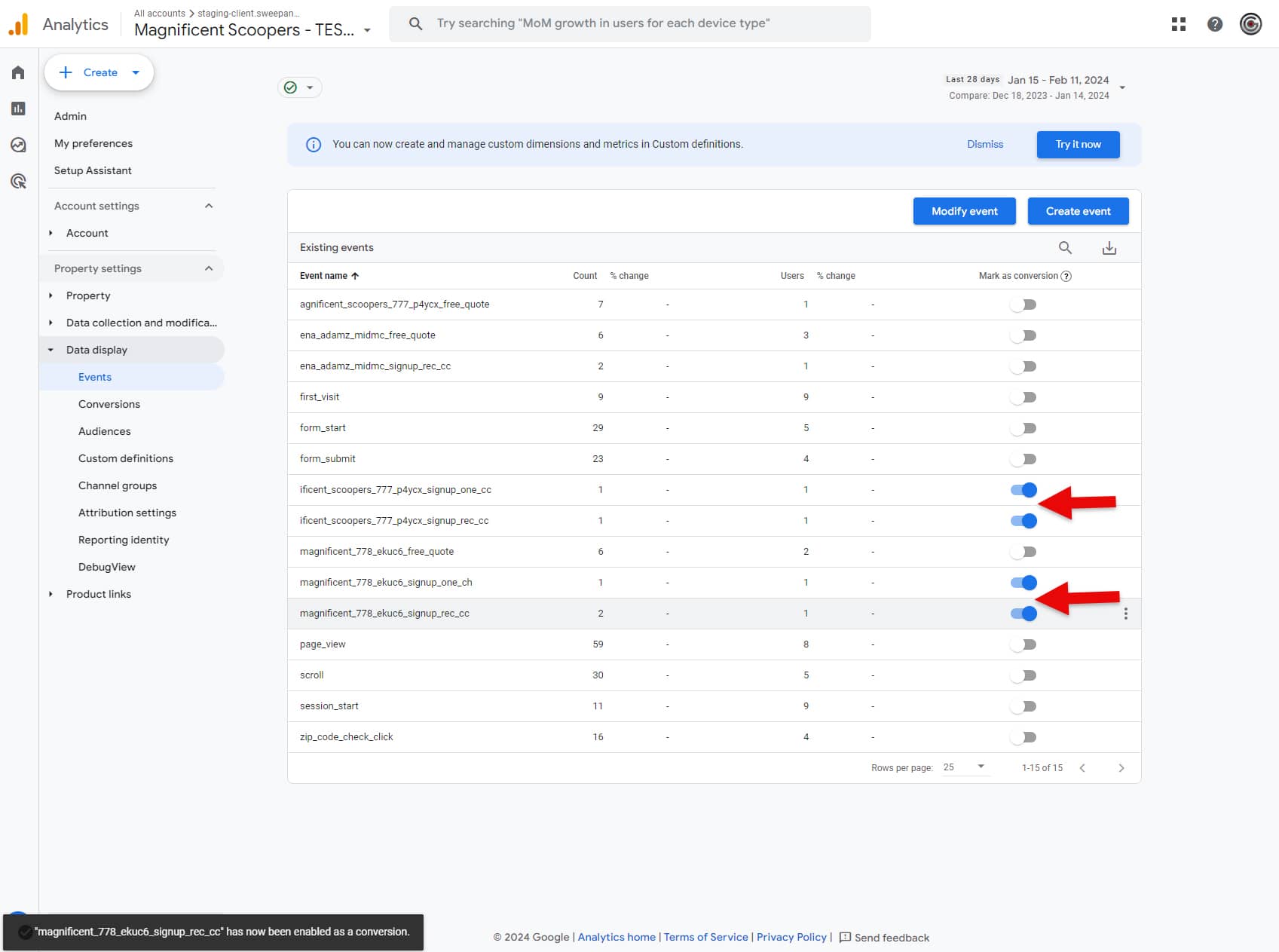Toggle Mark as conversion for page_view
Screen dimensions: 1279x952
[x=1024, y=644]
